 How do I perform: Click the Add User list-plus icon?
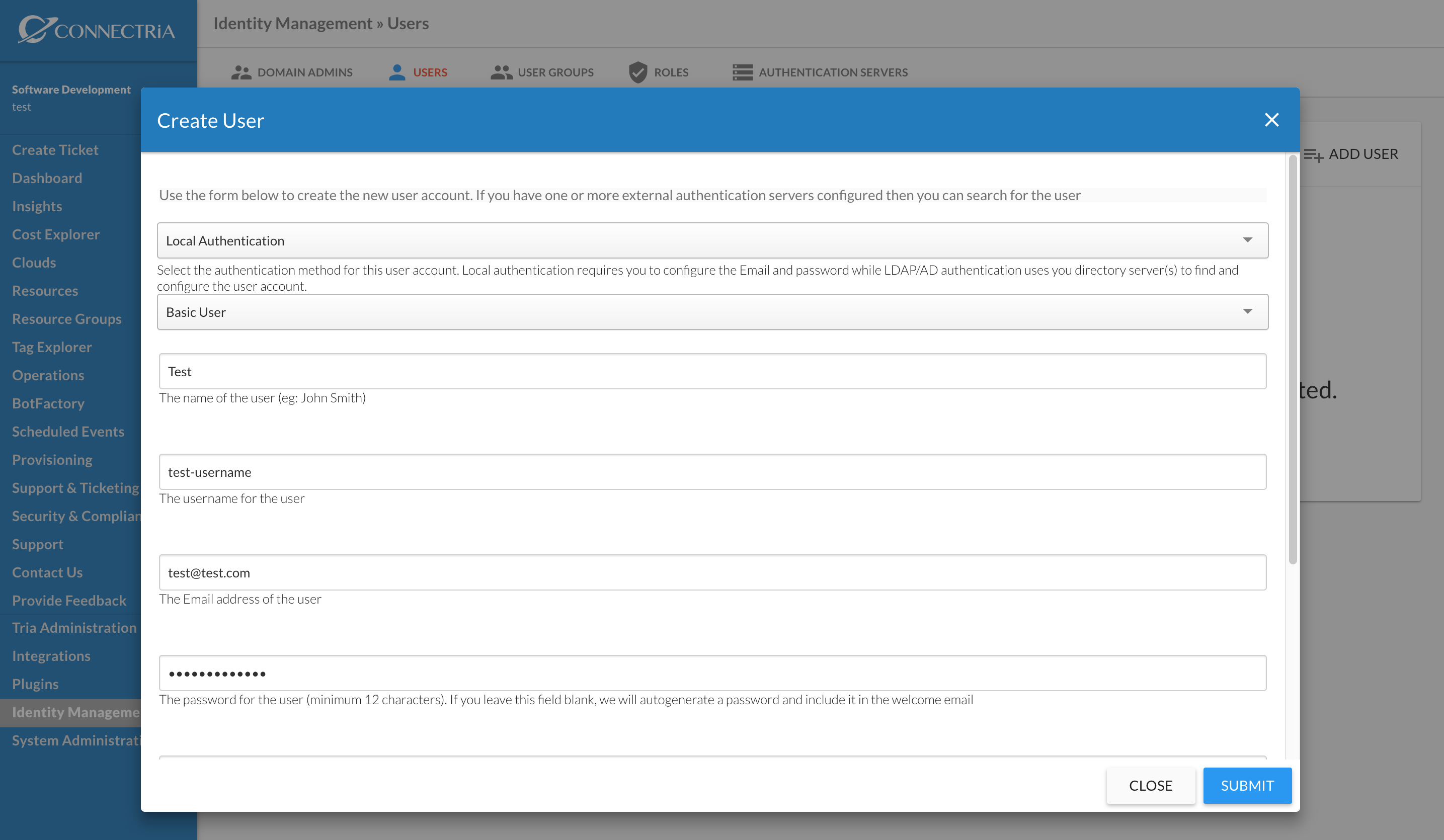click(1313, 155)
